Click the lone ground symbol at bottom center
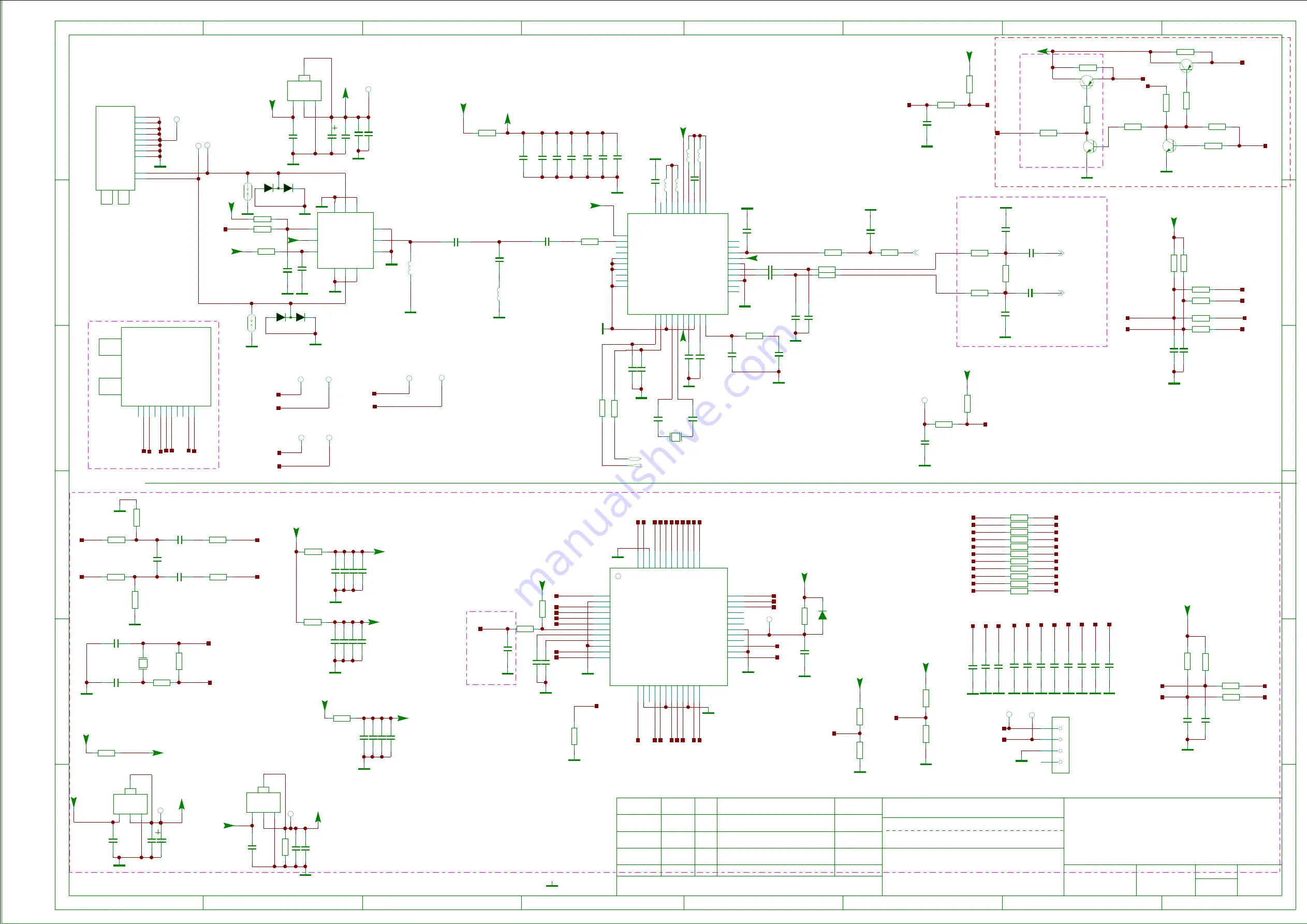The image size is (1307, 924). tap(552, 884)
